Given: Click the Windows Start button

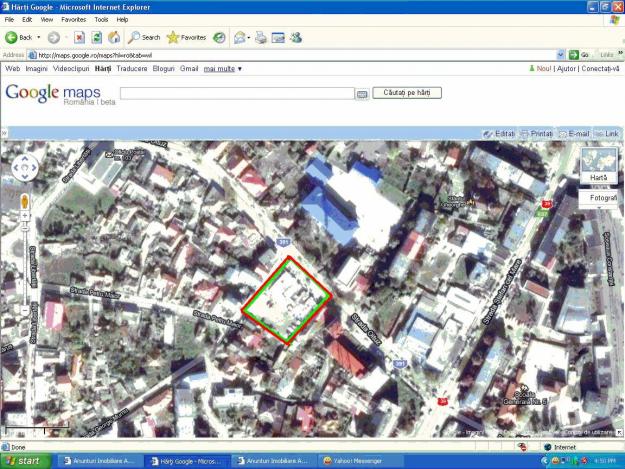Looking at the screenshot, I should (26, 461).
